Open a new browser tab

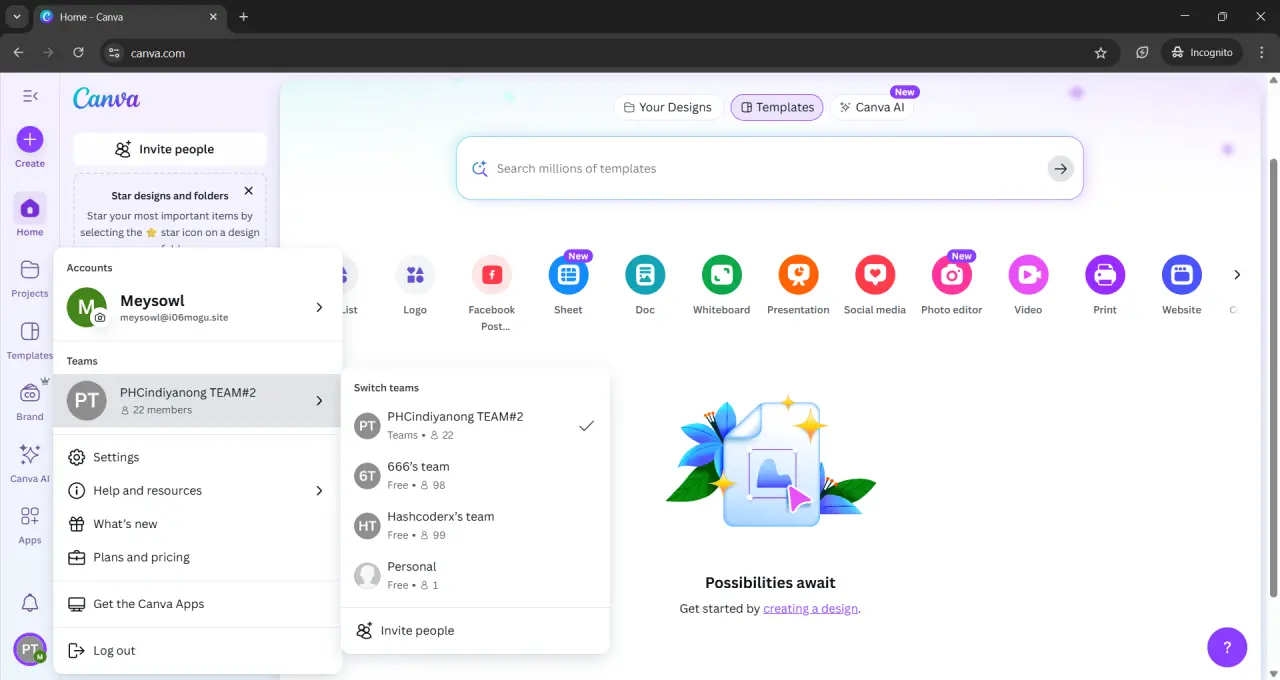tap(243, 17)
